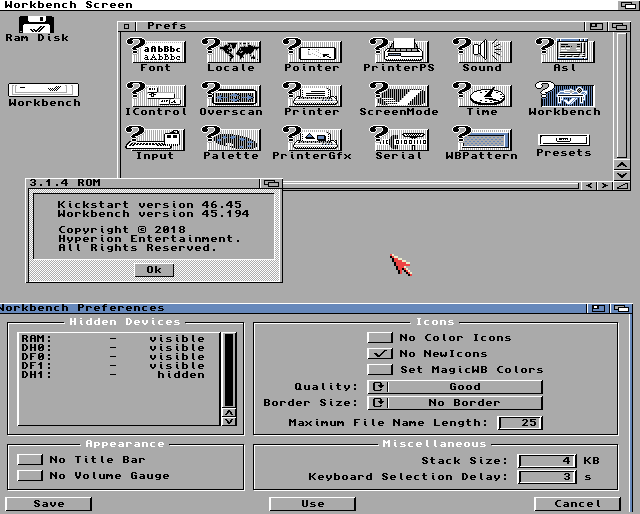
Task: Open the Time preferences icon
Action: (482, 95)
